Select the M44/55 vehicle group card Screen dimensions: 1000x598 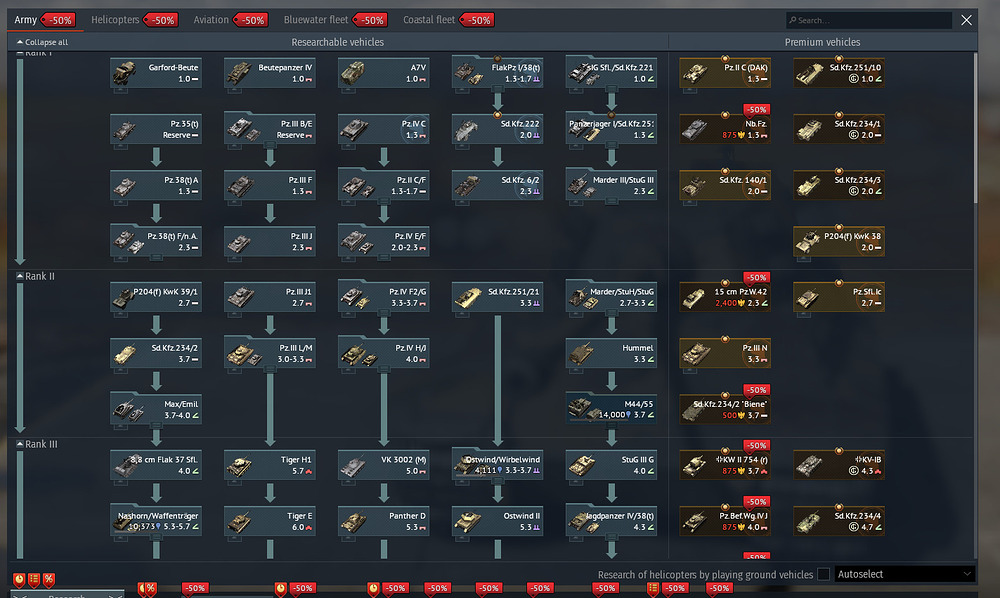pos(611,409)
